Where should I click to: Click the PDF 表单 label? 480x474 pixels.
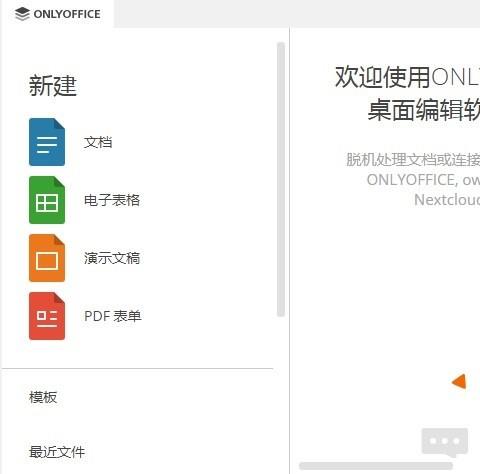[113, 316]
